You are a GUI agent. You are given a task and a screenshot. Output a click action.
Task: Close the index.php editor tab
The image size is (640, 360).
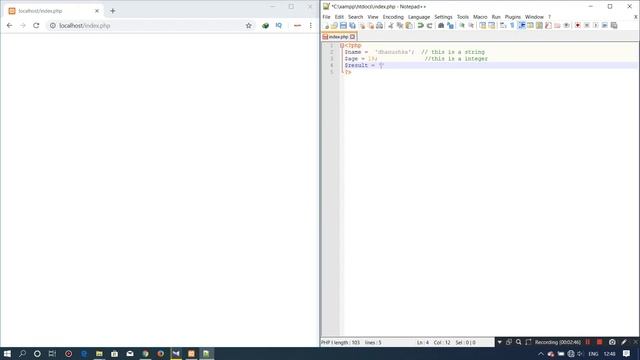coord(353,37)
